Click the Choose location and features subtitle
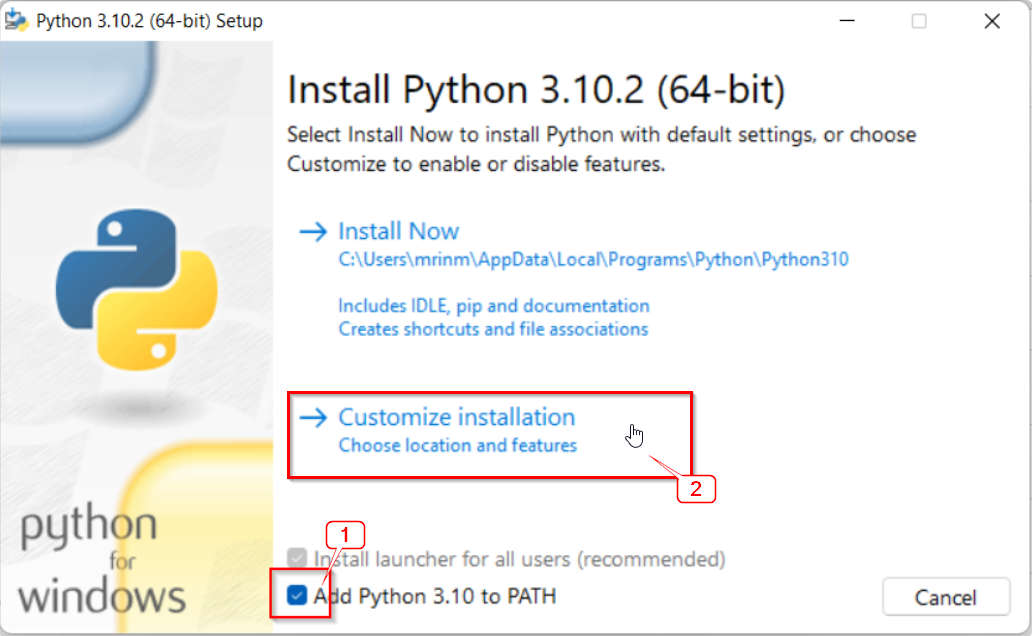The image size is (1033, 636). coord(457,446)
